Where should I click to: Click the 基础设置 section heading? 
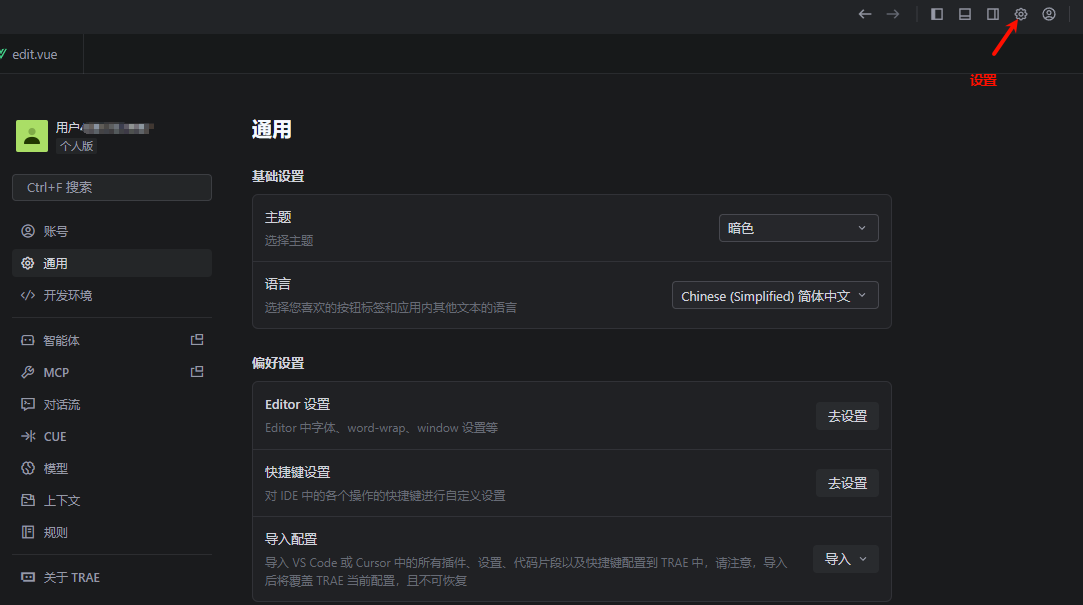[278, 176]
